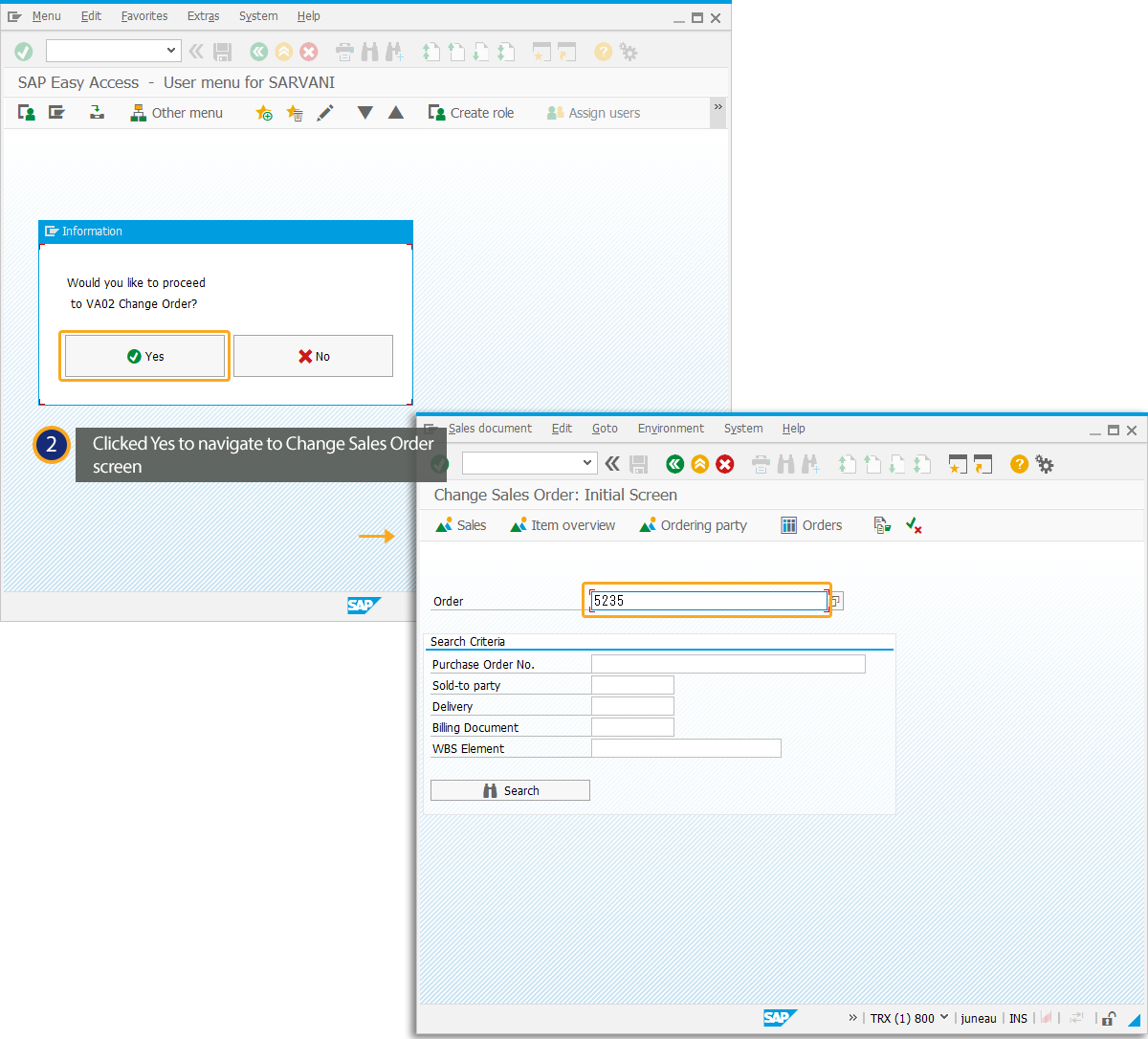Expand command field dropdown in Easy Access window
The height and width of the screenshot is (1039, 1148).
(172, 51)
